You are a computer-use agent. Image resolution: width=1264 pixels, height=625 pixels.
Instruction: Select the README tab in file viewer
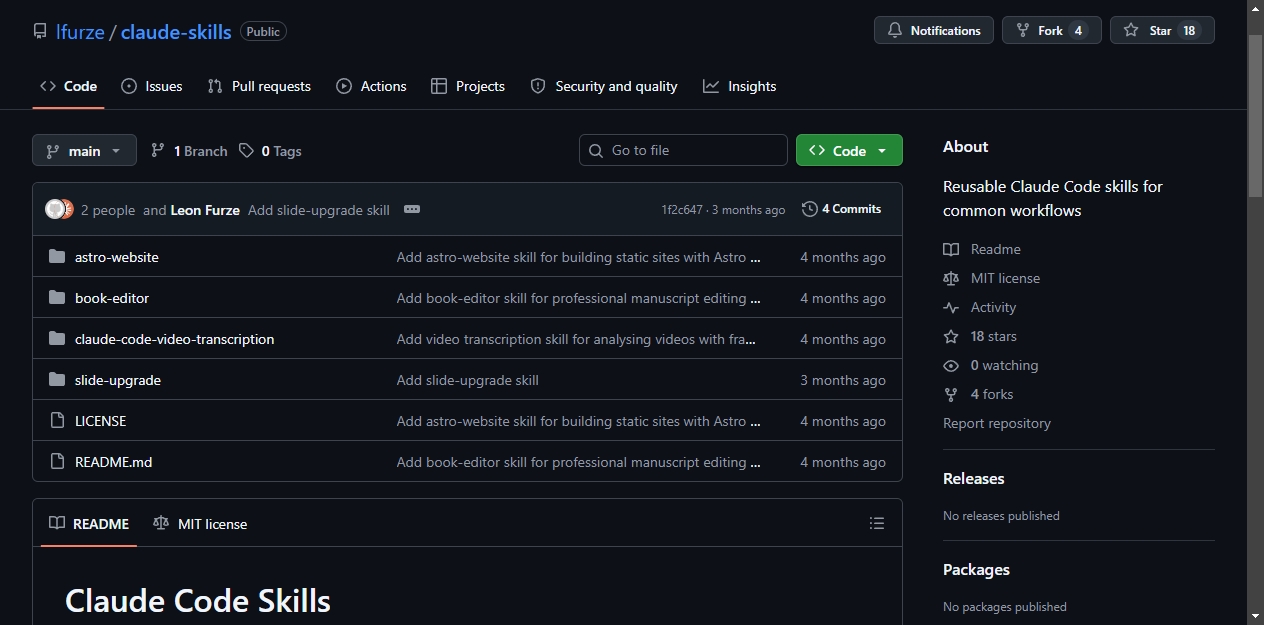point(89,523)
